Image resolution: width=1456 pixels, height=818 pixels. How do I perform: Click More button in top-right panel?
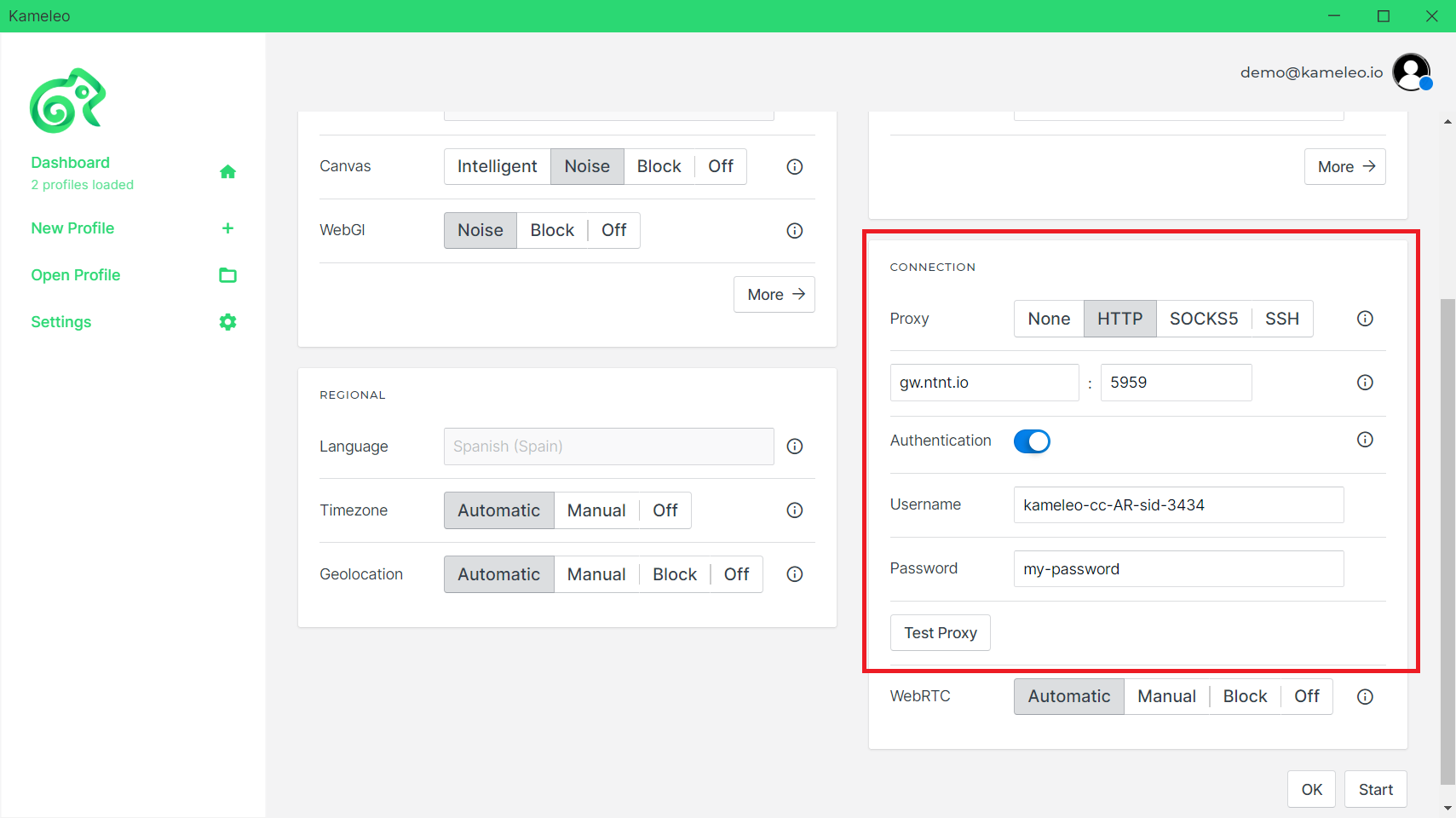(1345, 167)
